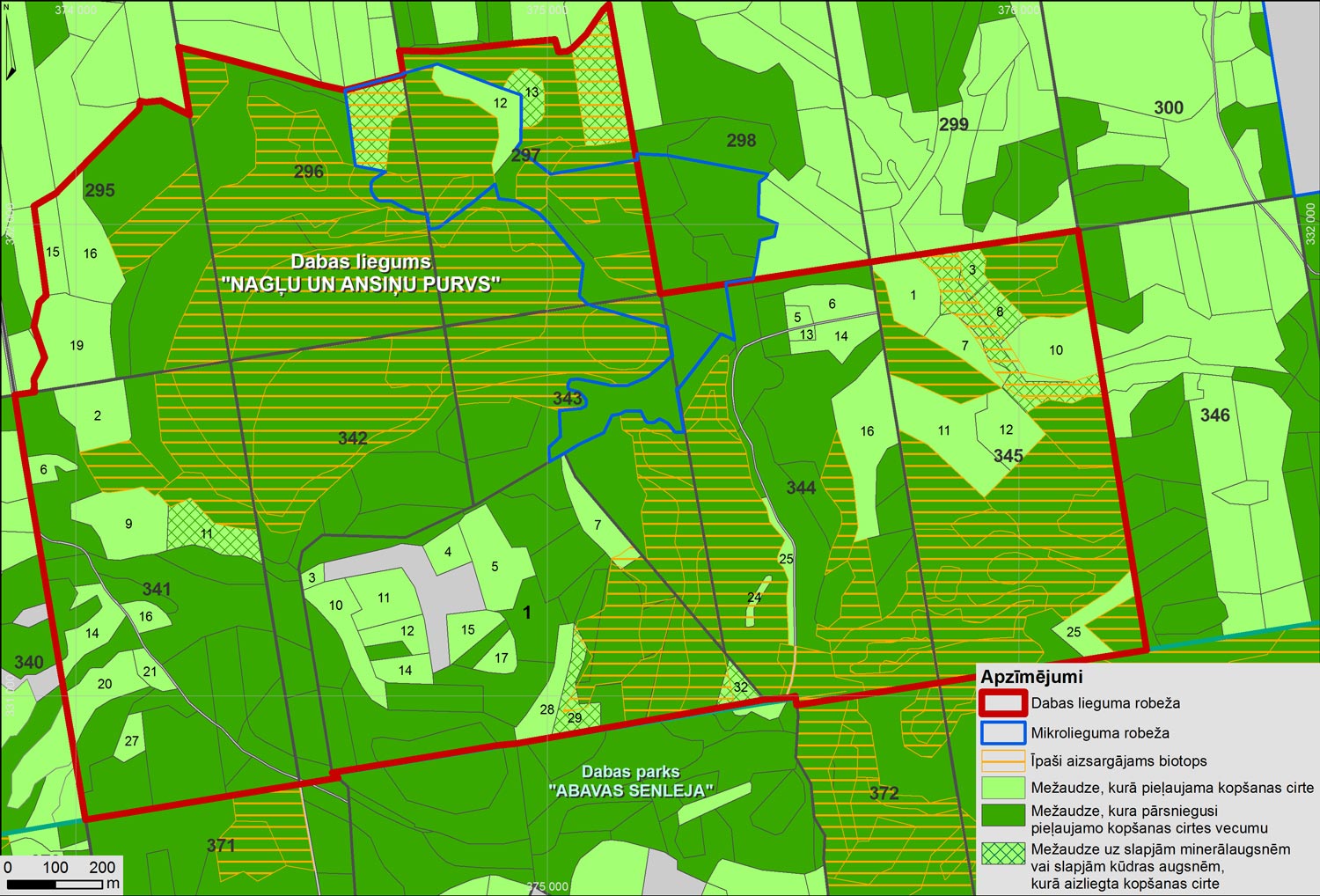Click the crosshatched legend symbol for prohibited thinning
The width and height of the screenshot is (1320, 896).
(x=1002, y=854)
